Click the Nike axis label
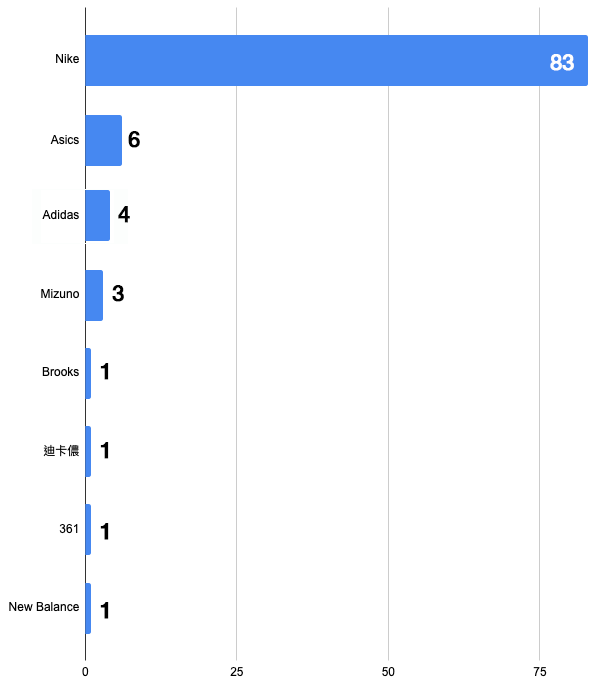 (x=67, y=59)
